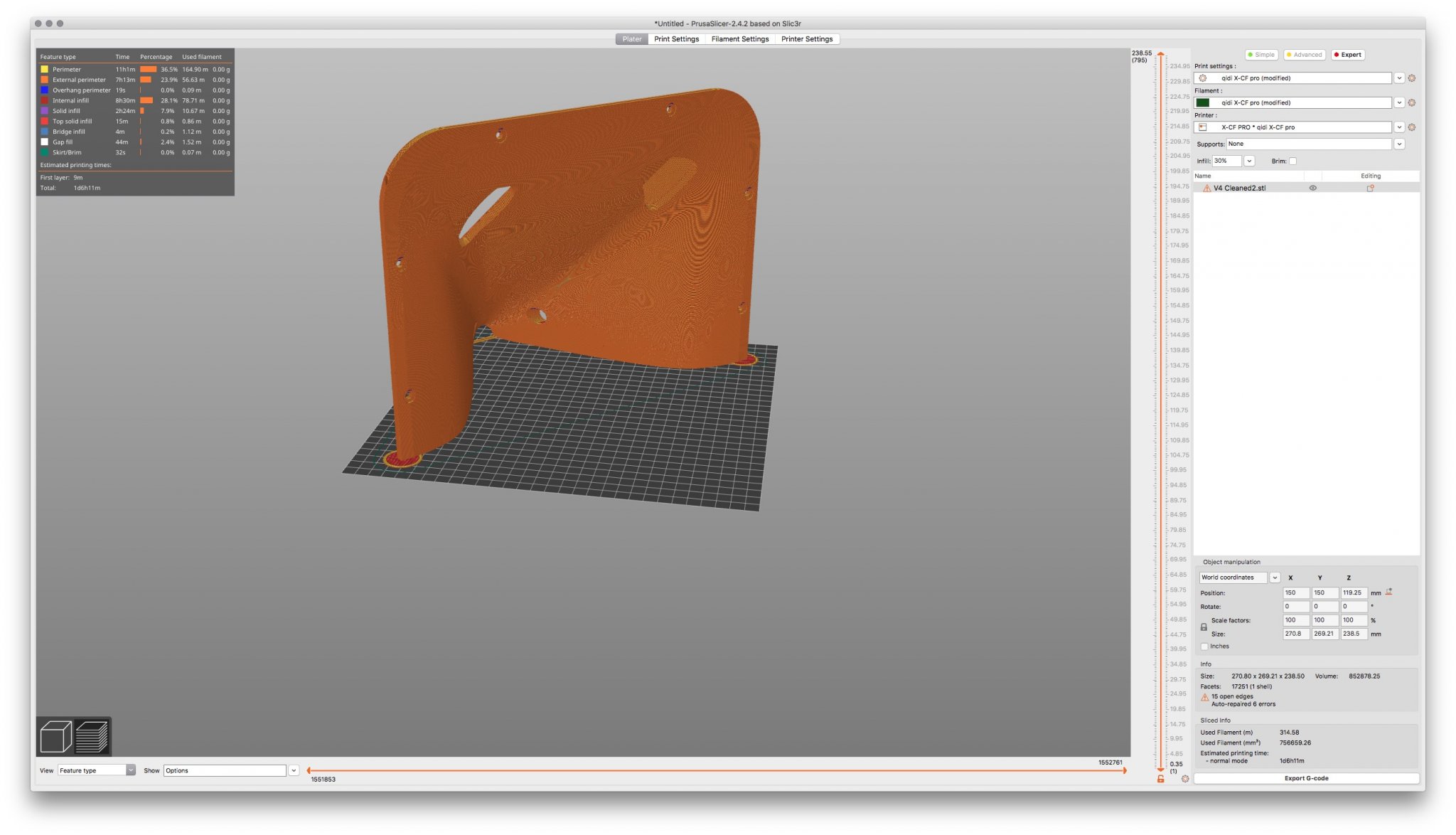Click Export G-code button

click(1306, 778)
